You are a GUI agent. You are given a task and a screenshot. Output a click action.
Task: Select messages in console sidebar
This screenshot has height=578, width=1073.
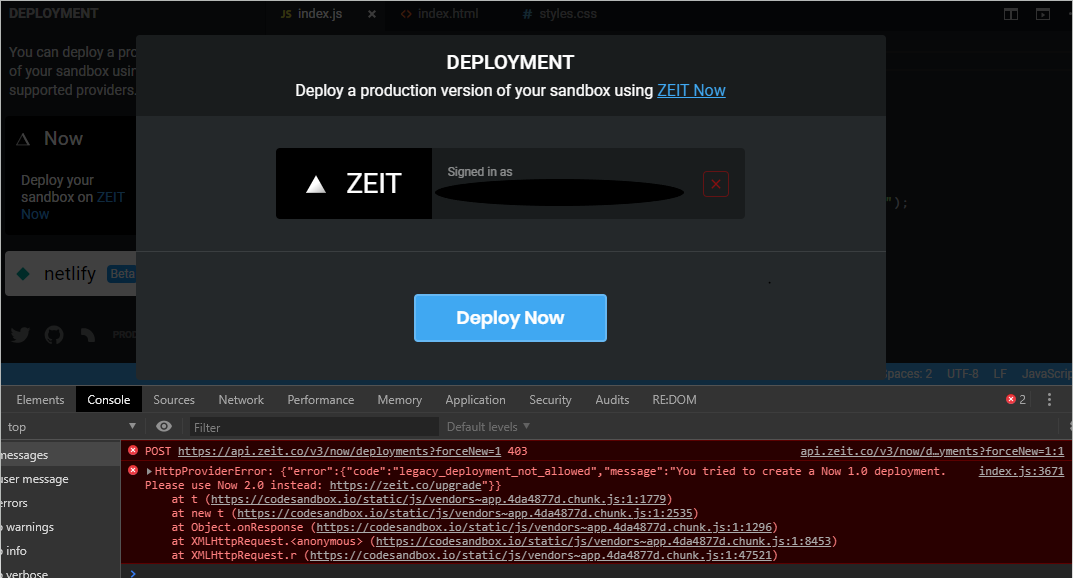(x=60, y=456)
